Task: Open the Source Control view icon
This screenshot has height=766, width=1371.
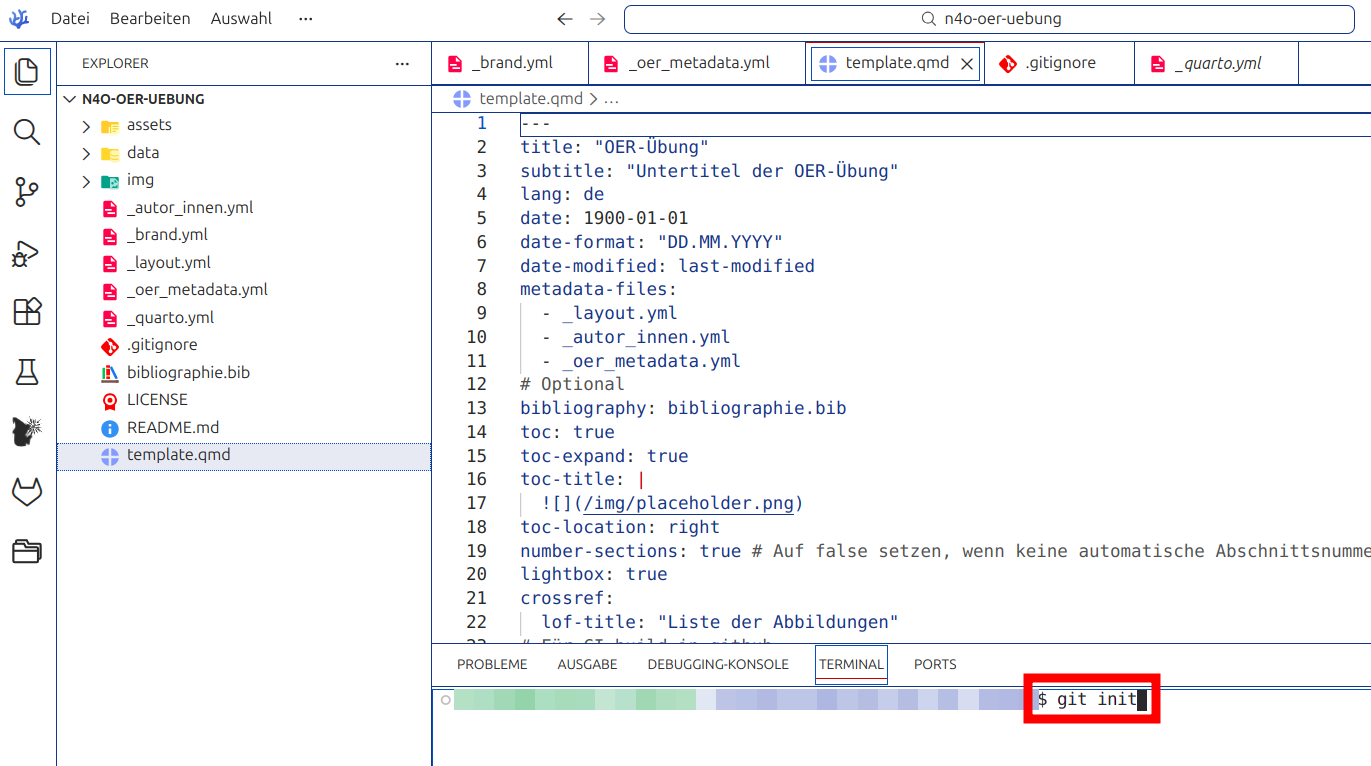Action: 27,192
